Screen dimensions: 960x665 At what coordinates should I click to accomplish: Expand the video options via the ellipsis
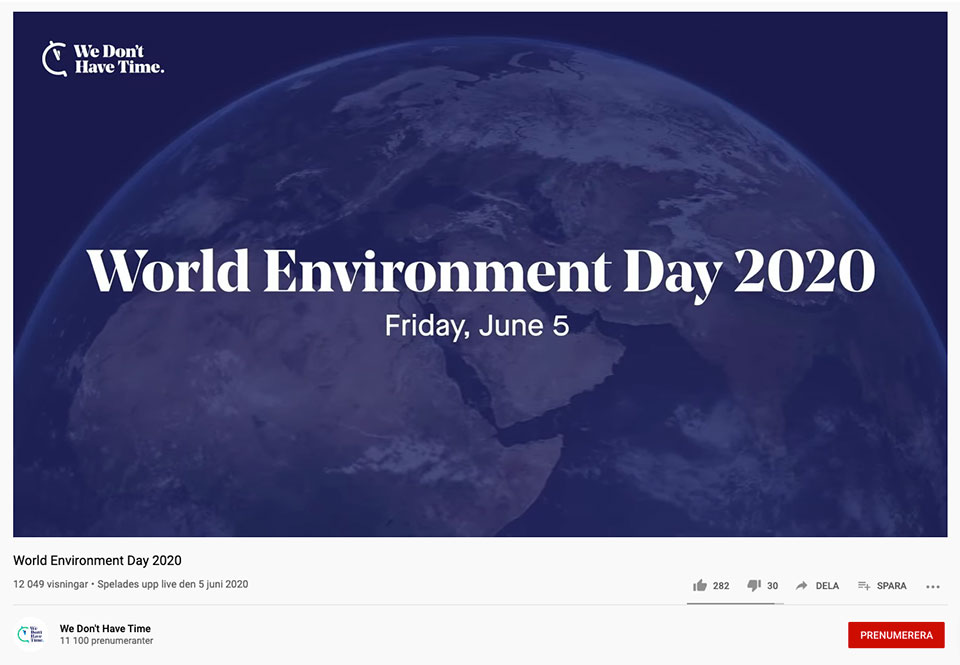(x=933, y=586)
